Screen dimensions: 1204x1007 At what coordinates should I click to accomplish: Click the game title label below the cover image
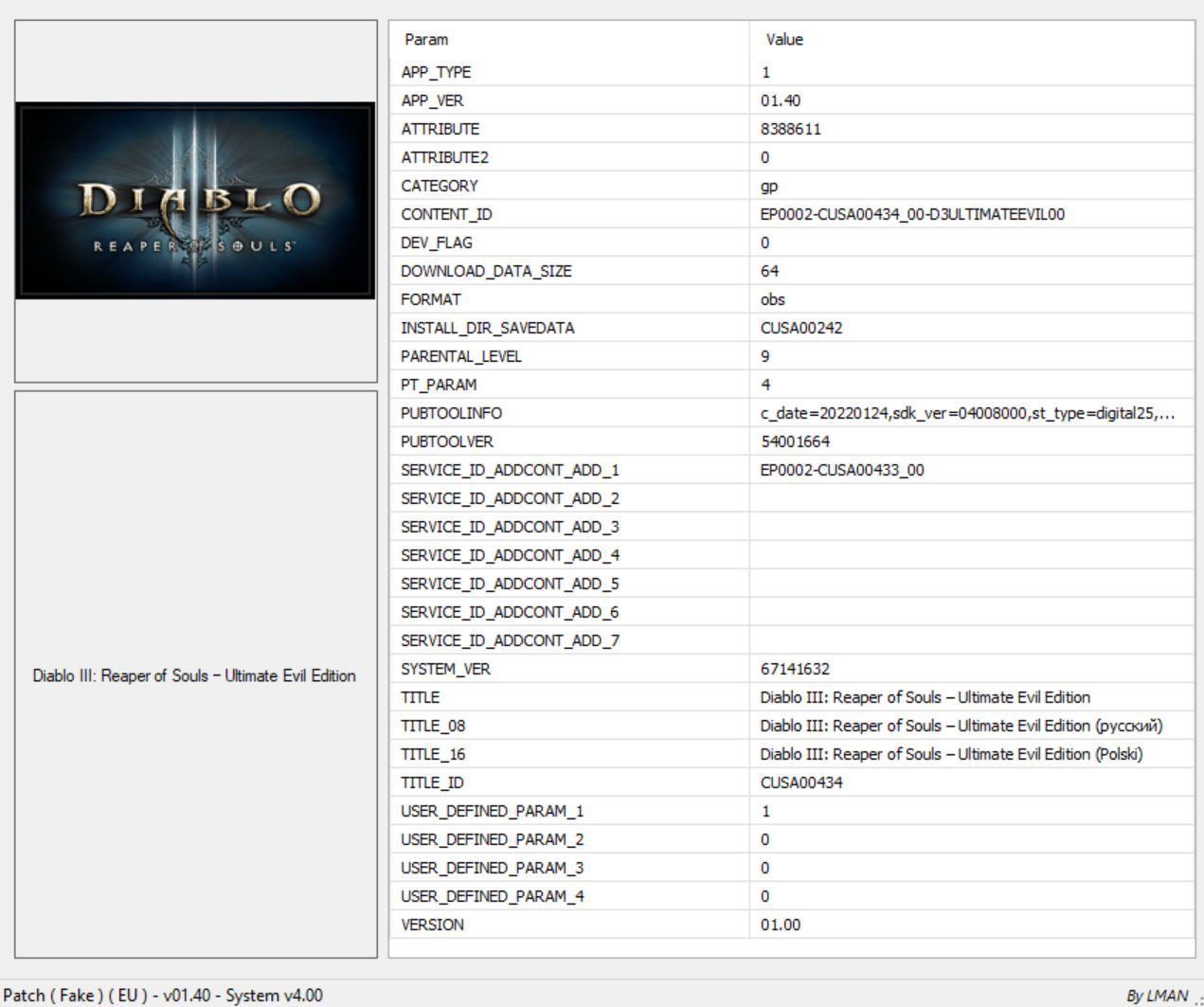194,675
